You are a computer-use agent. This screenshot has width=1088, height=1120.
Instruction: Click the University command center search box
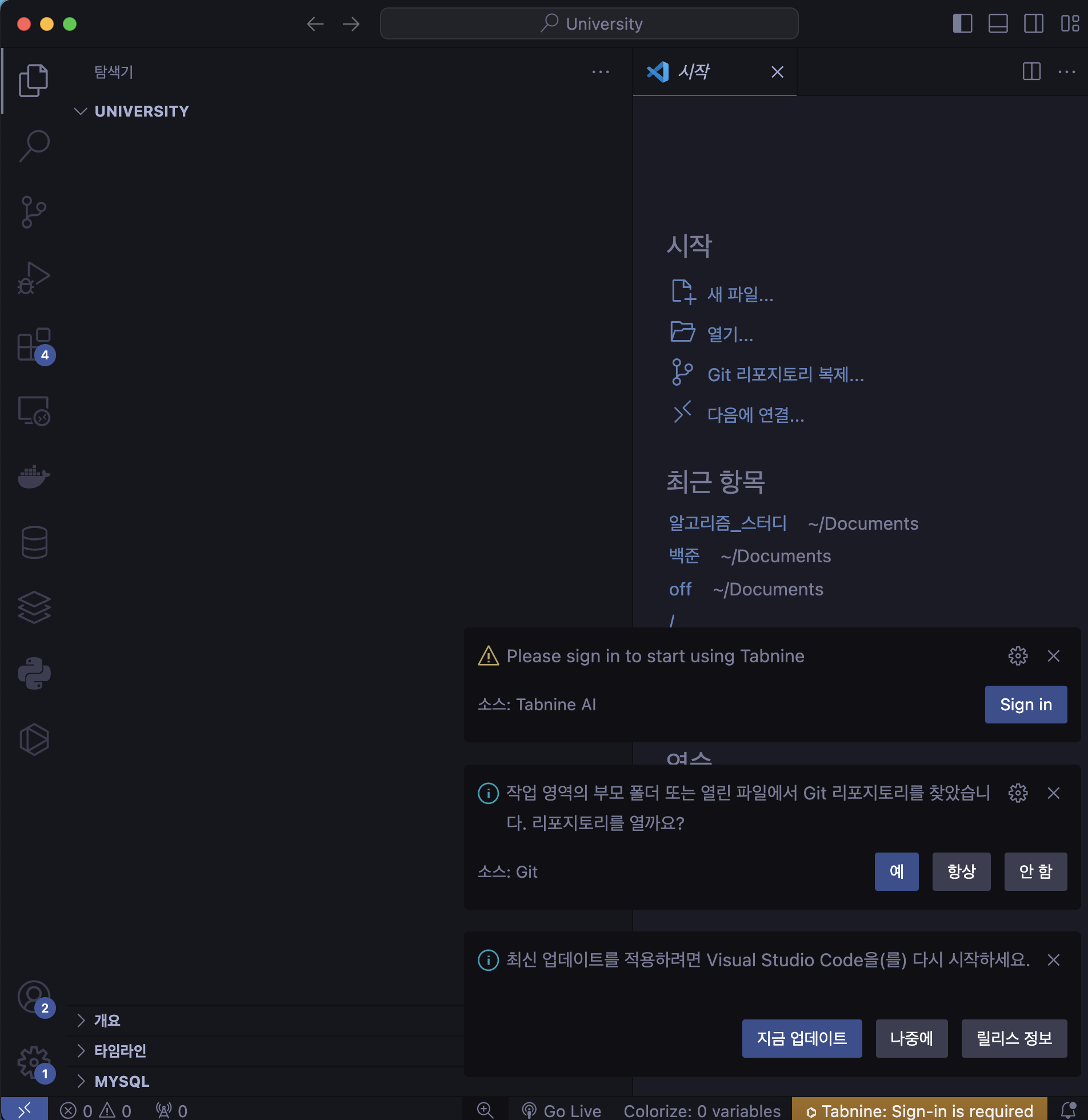[x=589, y=24]
